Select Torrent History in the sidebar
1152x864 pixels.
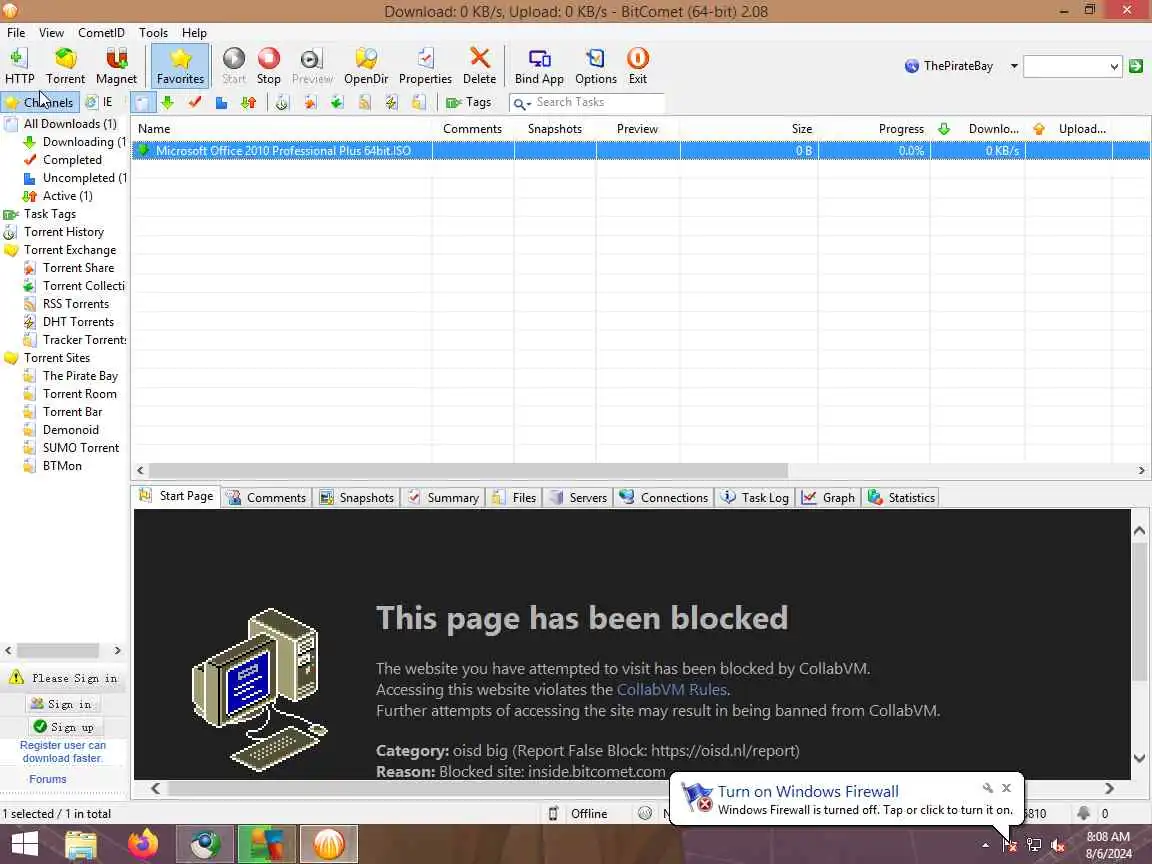64,231
